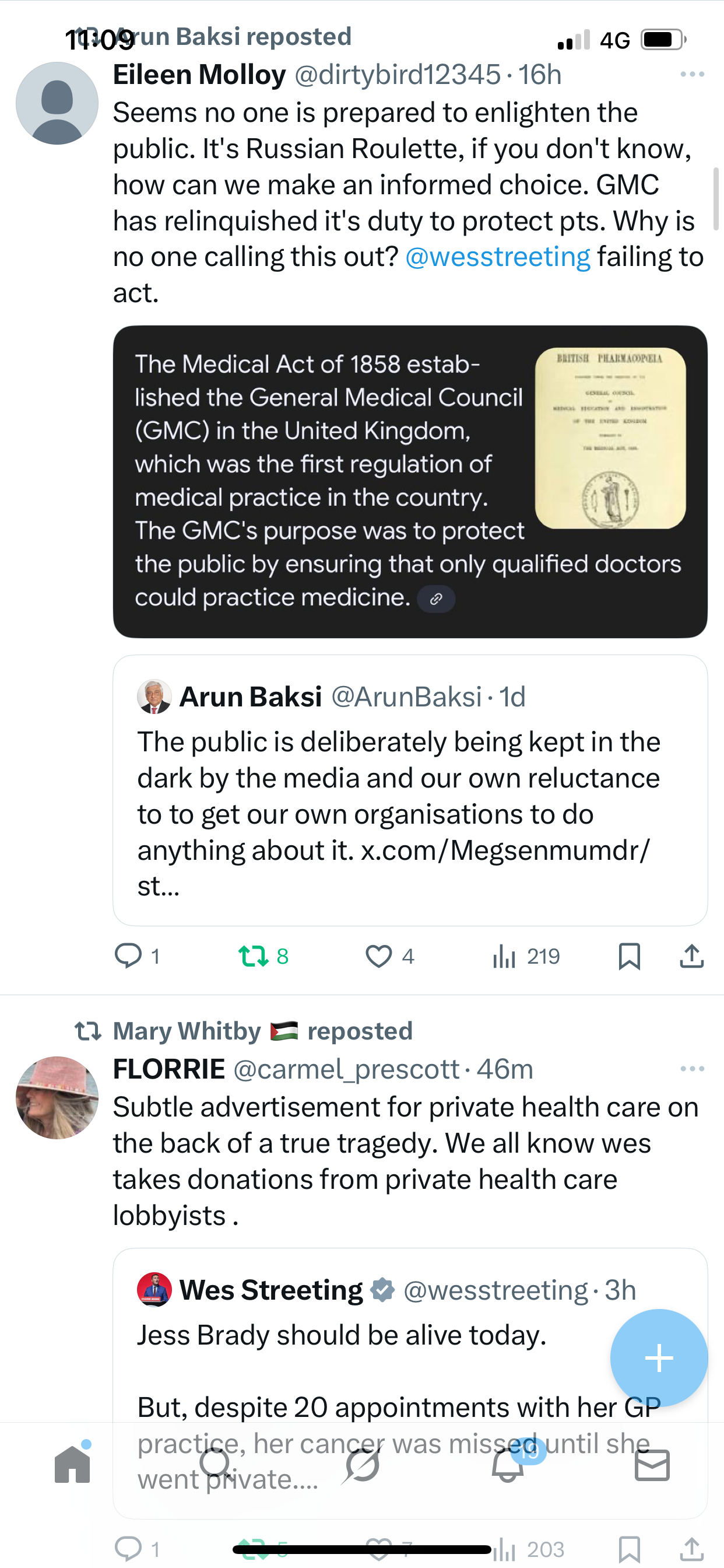
Task: Bookmark Eileen Molloy's post
Action: coord(629,956)
